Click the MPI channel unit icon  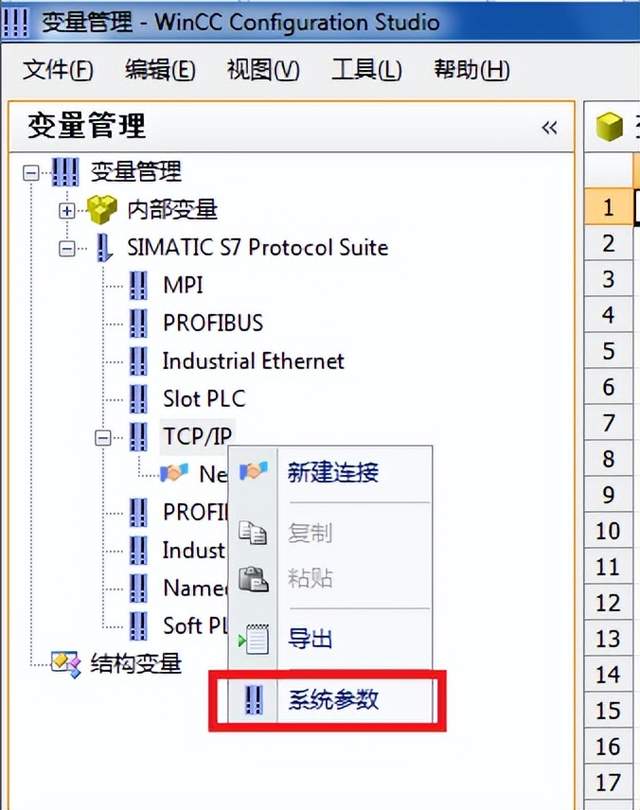[x=139, y=285]
